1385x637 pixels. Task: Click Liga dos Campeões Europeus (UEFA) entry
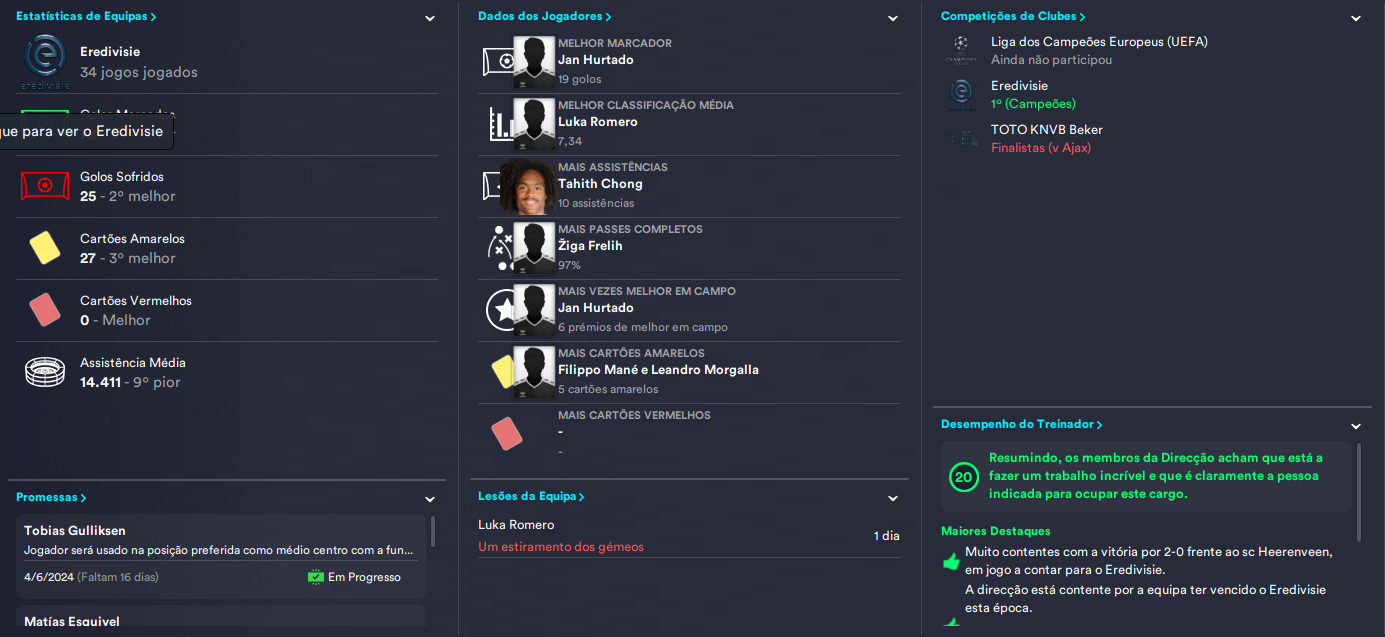(x=1099, y=42)
